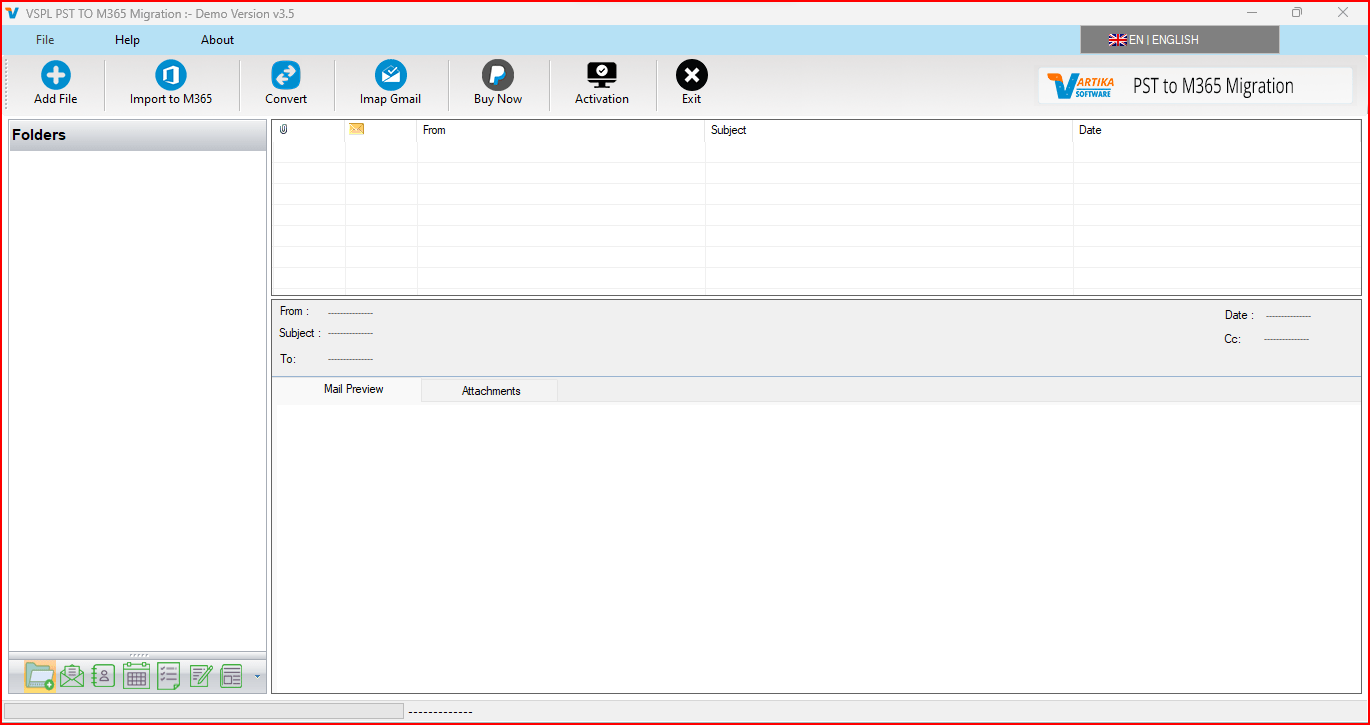Viewport: 1370px width, 725px height.
Task: Click the Exit X icon
Action: tap(692, 75)
